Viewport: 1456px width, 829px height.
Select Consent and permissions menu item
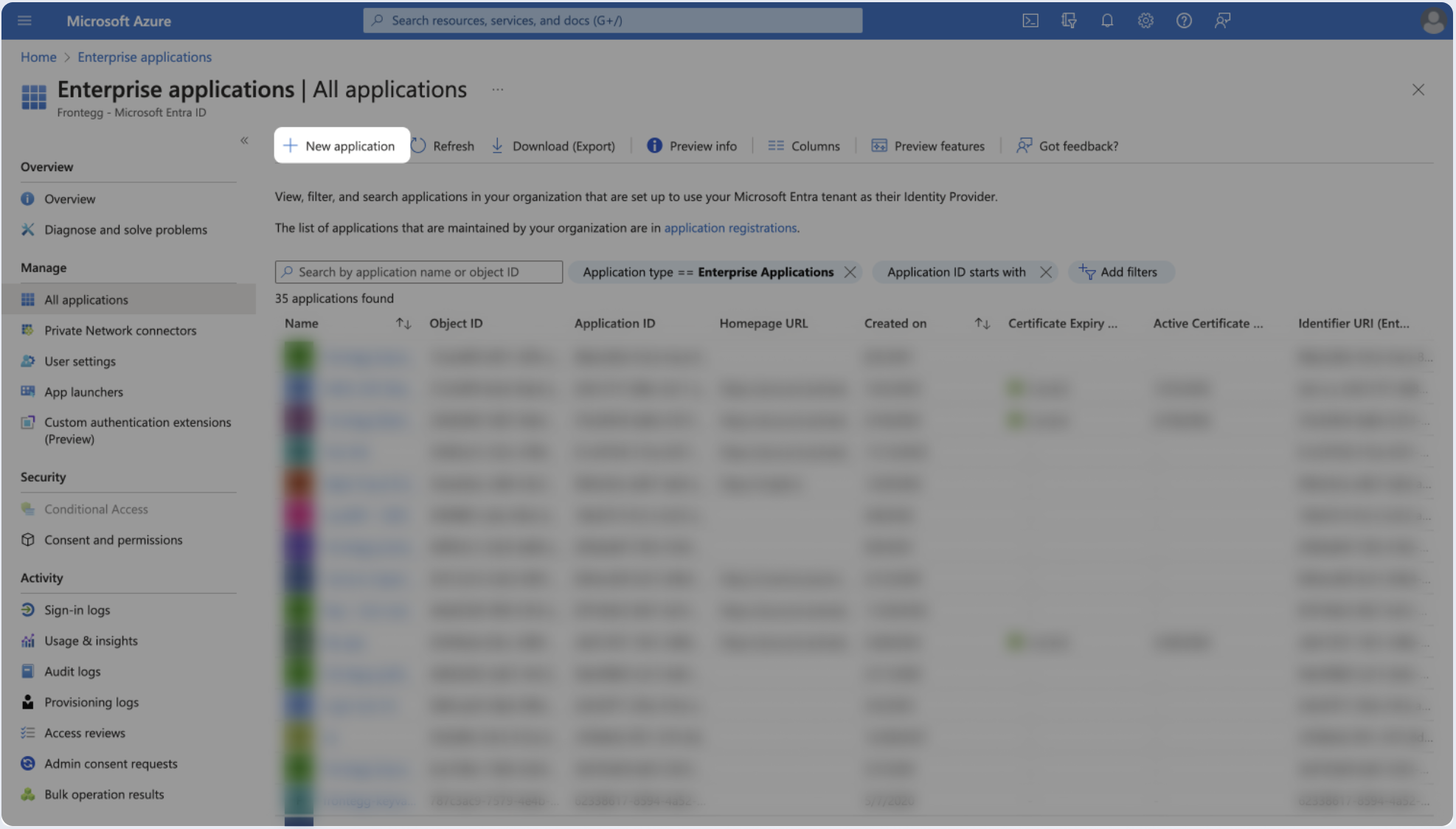(x=113, y=540)
